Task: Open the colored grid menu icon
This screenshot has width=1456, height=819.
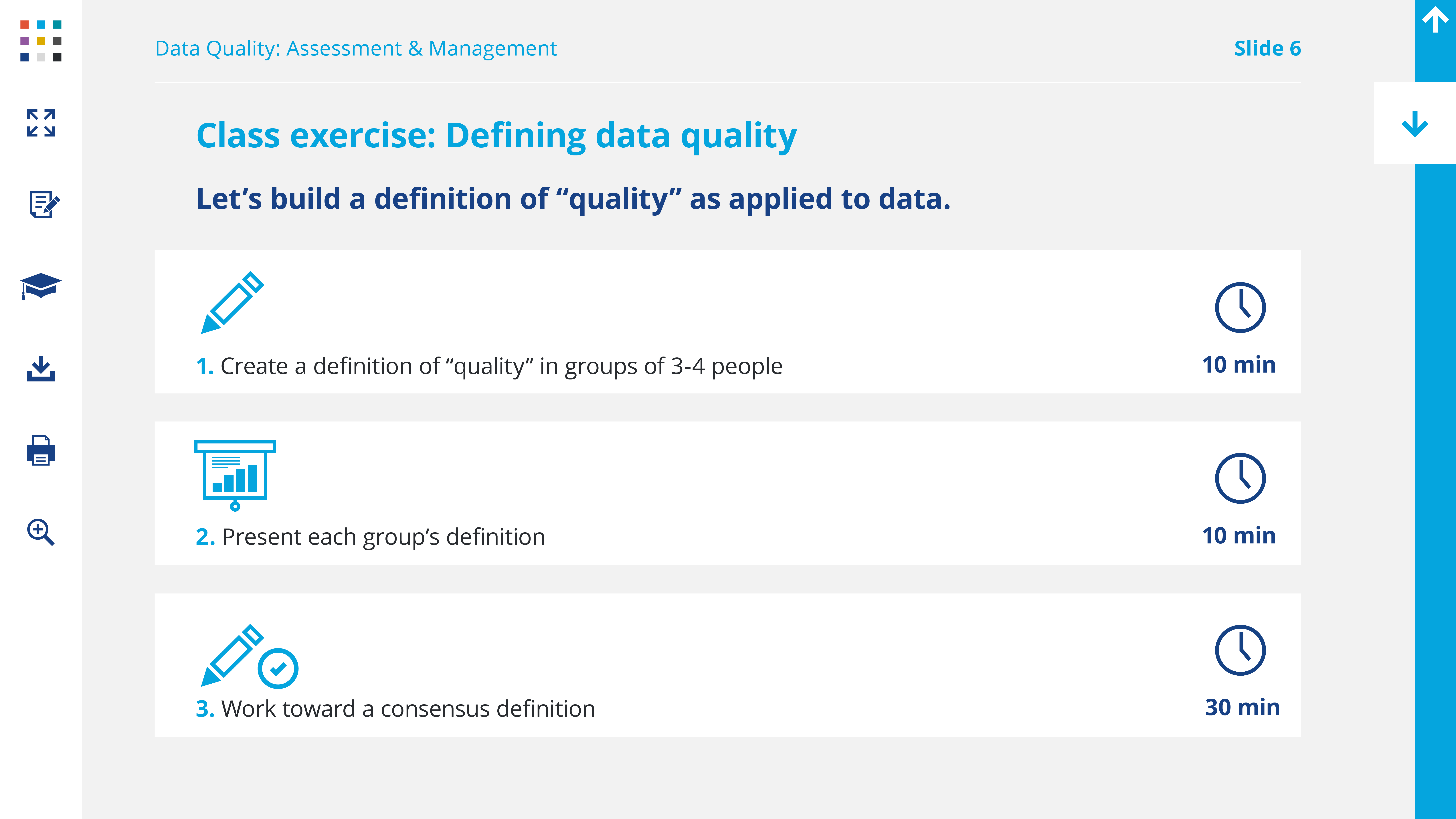Action: [x=41, y=41]
